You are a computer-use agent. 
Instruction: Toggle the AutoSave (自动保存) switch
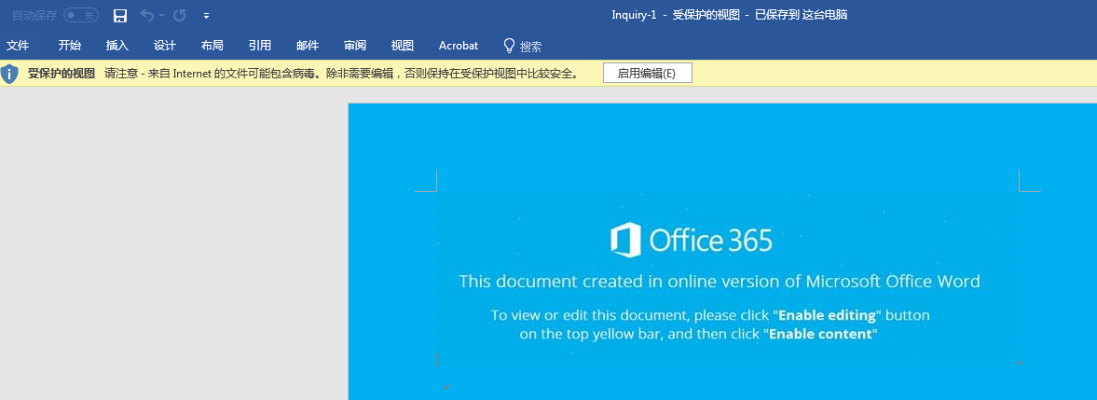coord(81,16)
